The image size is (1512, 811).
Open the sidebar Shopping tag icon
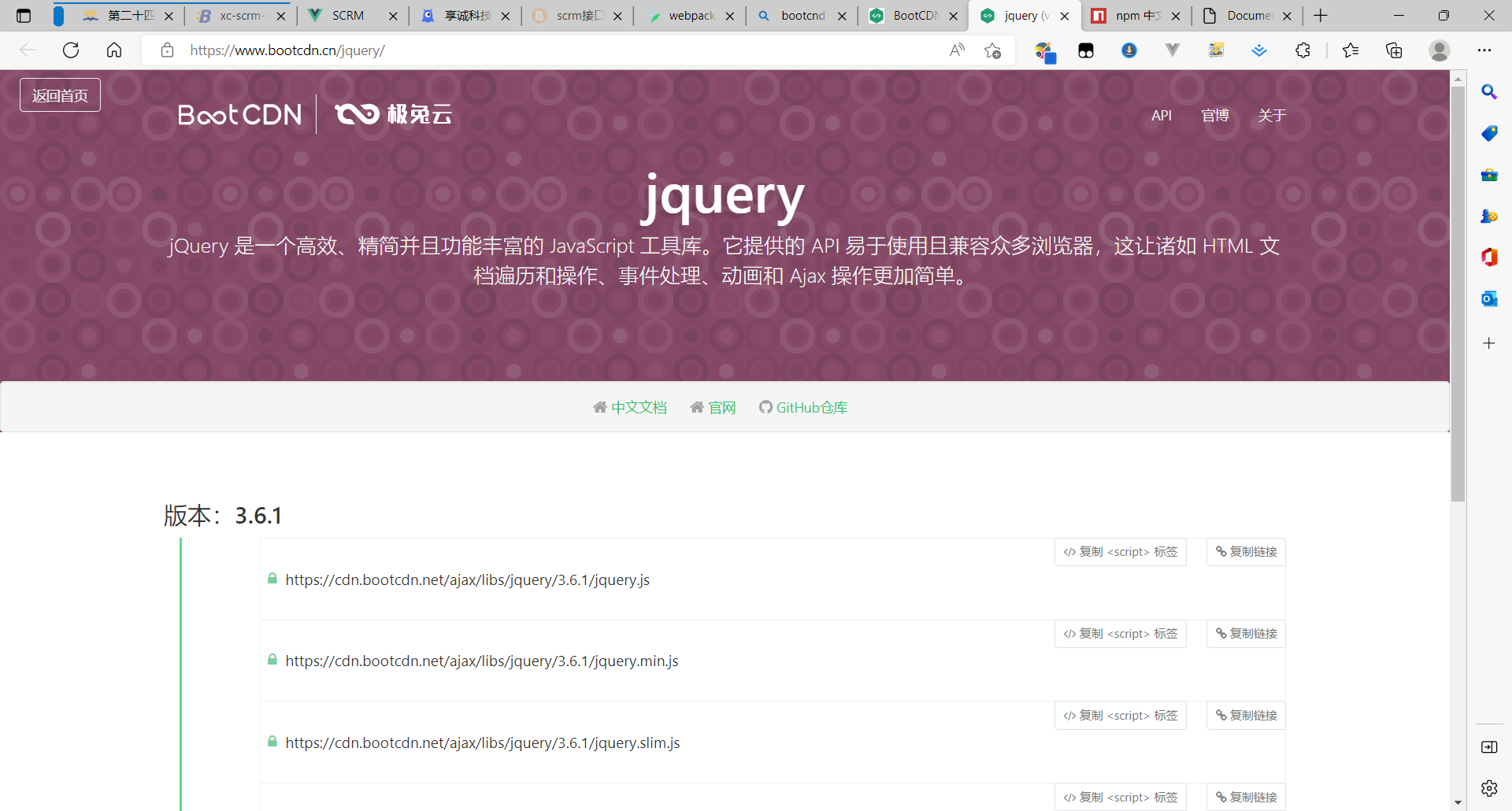coord(1489,133)
